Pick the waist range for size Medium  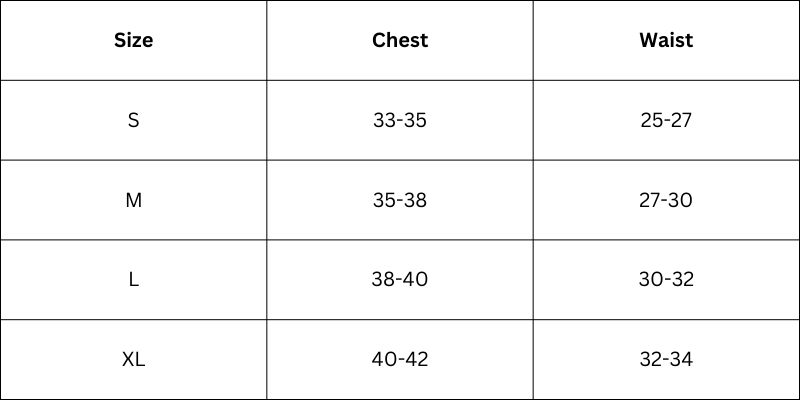pos(666,200)
